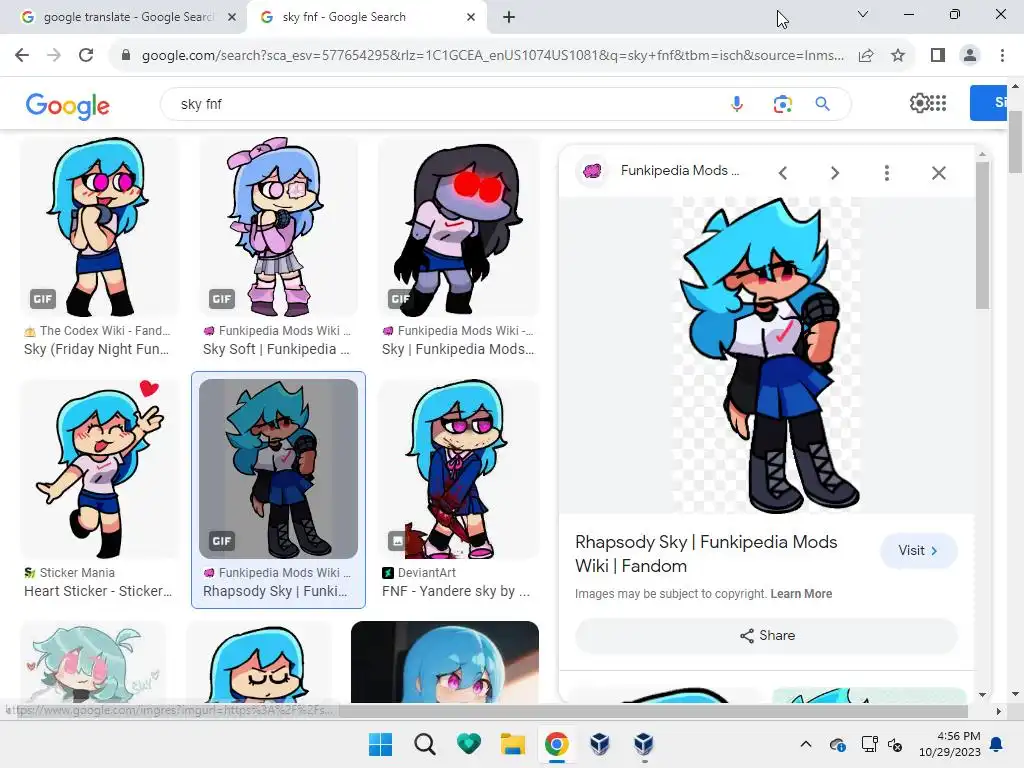Image resolution: width=1024 pixels, height=768 pixels.
Task: Open the Sky Soft image thumbnail
Action: click(278, 227)
